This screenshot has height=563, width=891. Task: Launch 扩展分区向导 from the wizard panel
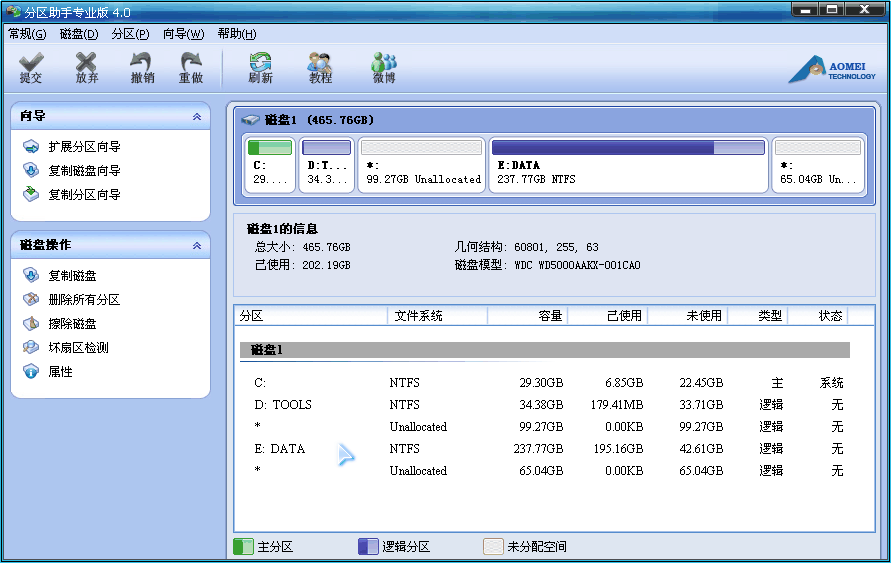click(x=84, y=147)
